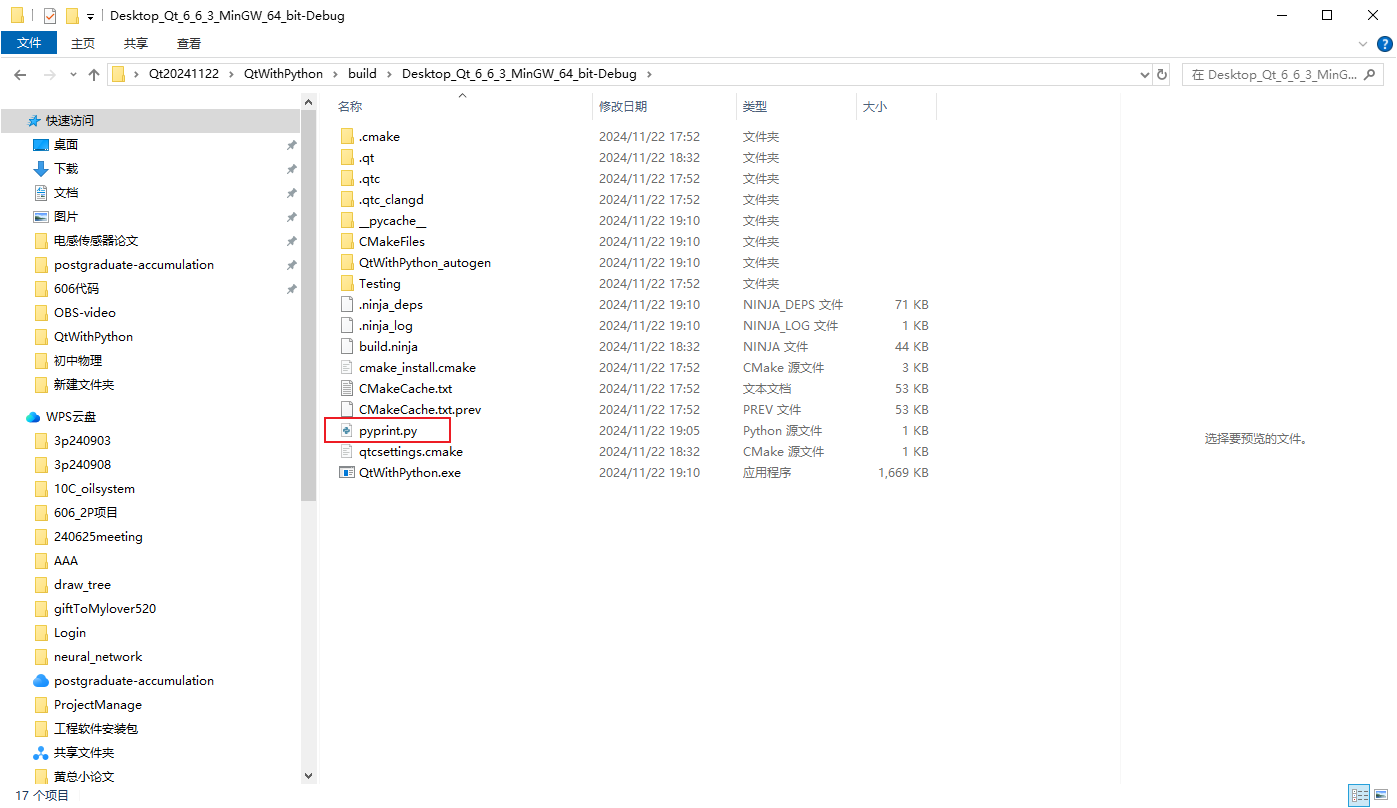Open the 文件 ribbon tab
This screenshot has height=808, width=1397.
tap(29, 43)
